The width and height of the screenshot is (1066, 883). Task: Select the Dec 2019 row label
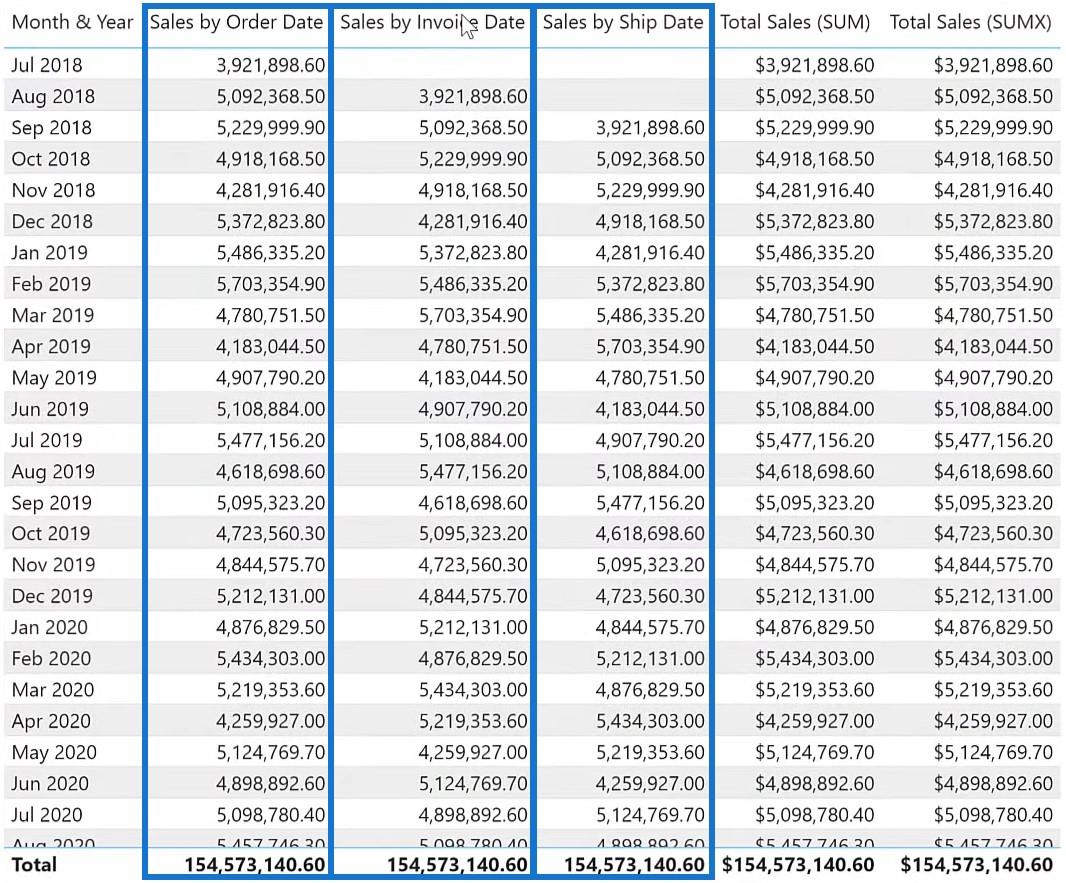point(52,596)
